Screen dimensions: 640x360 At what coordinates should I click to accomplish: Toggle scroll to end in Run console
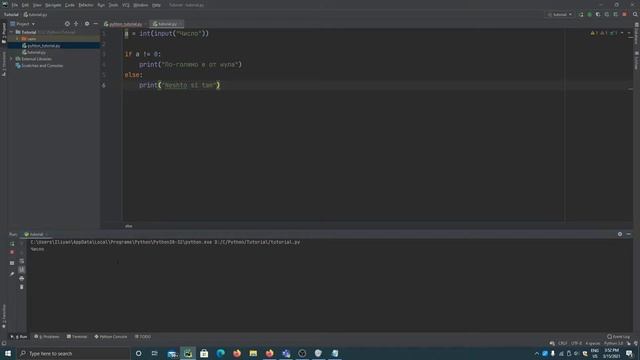click(22, 270)
